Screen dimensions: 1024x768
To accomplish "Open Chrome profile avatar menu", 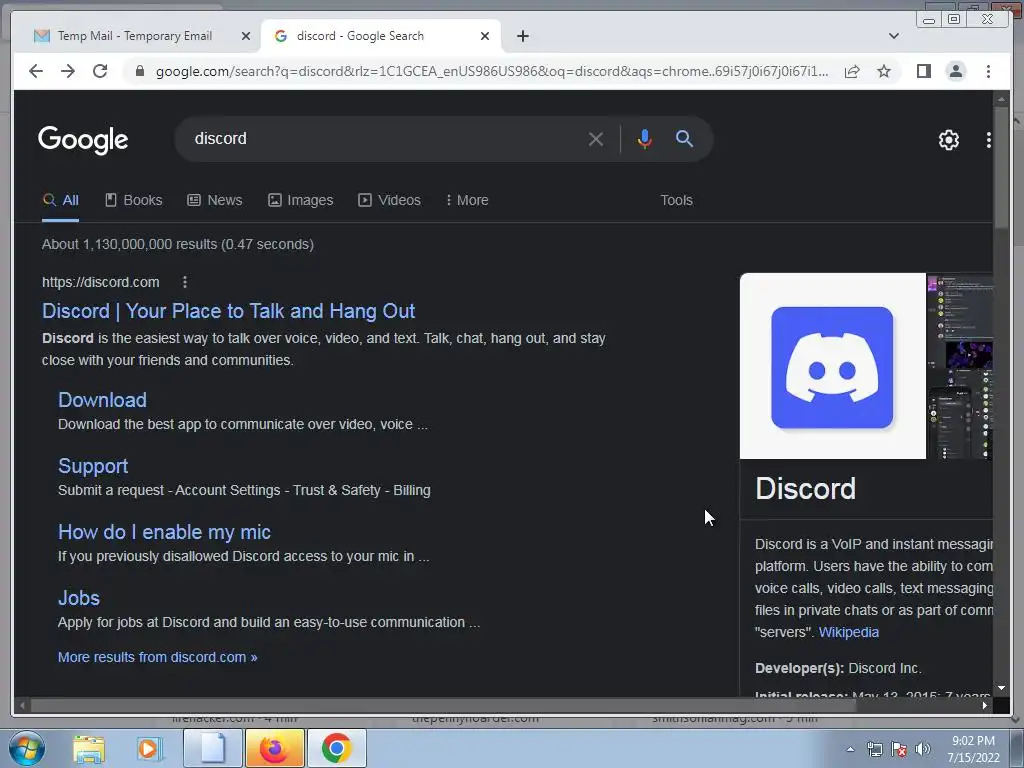I will click(x=955, y=71).
